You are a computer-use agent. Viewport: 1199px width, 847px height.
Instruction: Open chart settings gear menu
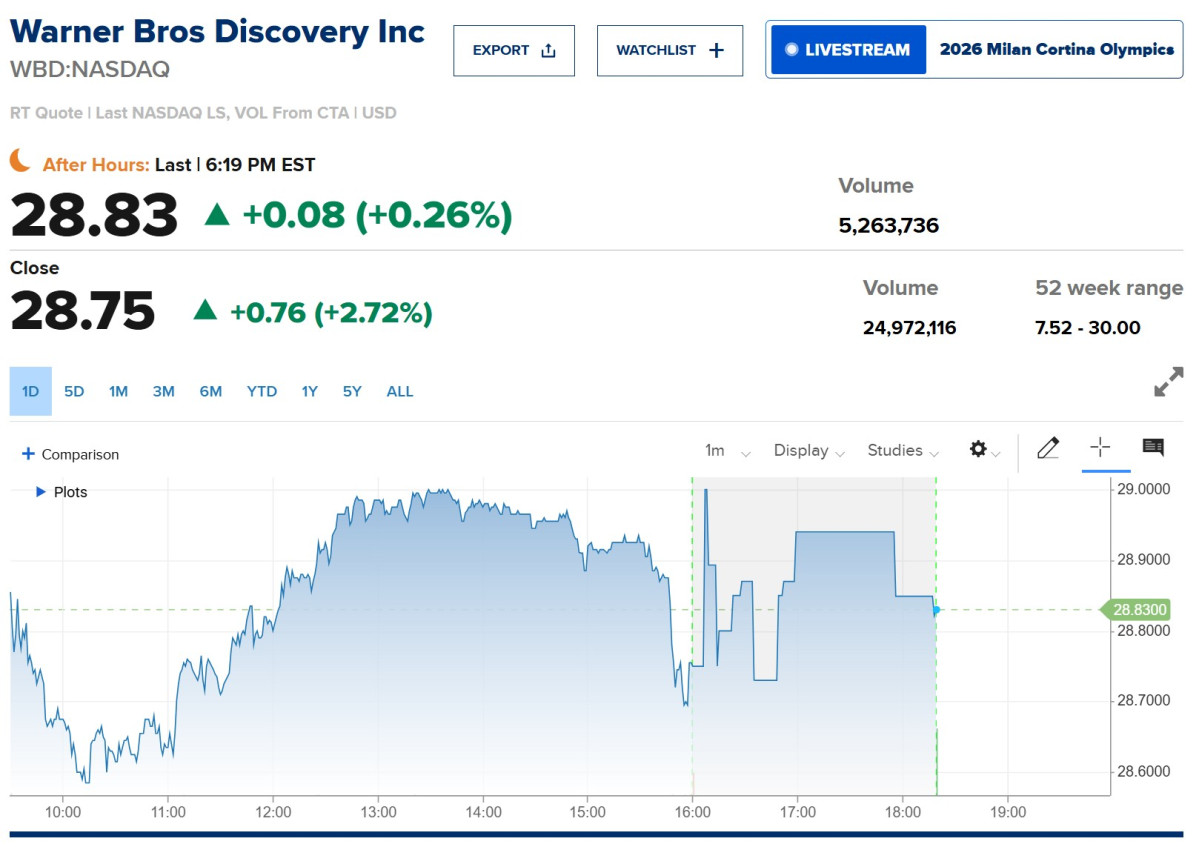(984, 449)
